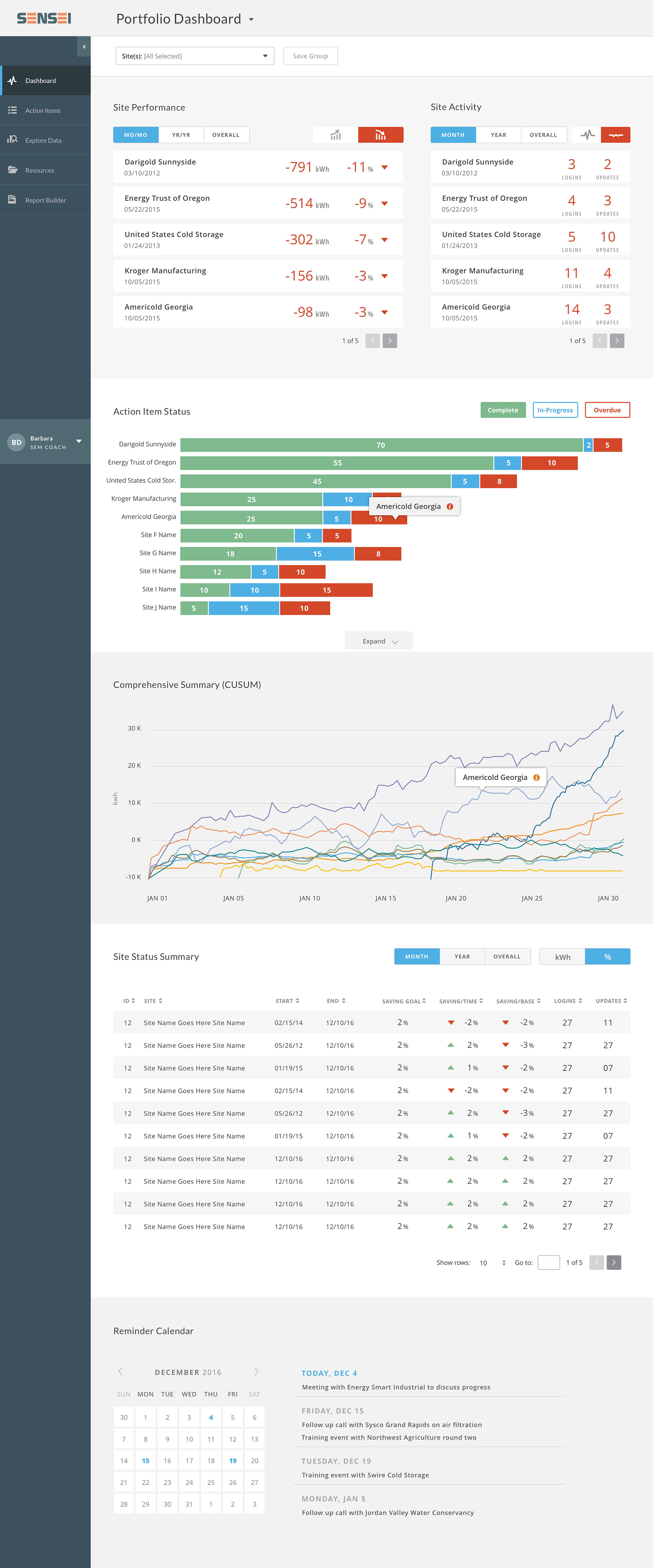Expand United States Cold Storage performance arrow
This screenshot has height=1568, width=653.
(x=384, y=240)
